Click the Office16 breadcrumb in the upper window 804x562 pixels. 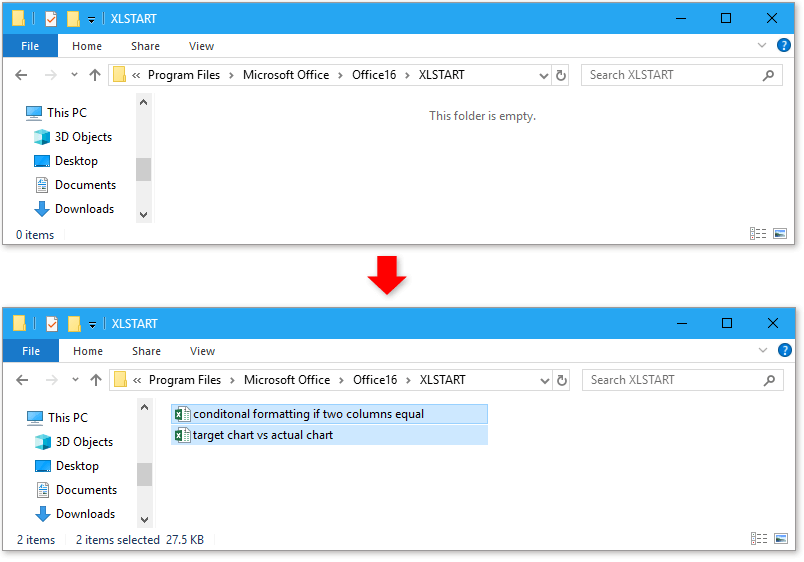point(374,75)
